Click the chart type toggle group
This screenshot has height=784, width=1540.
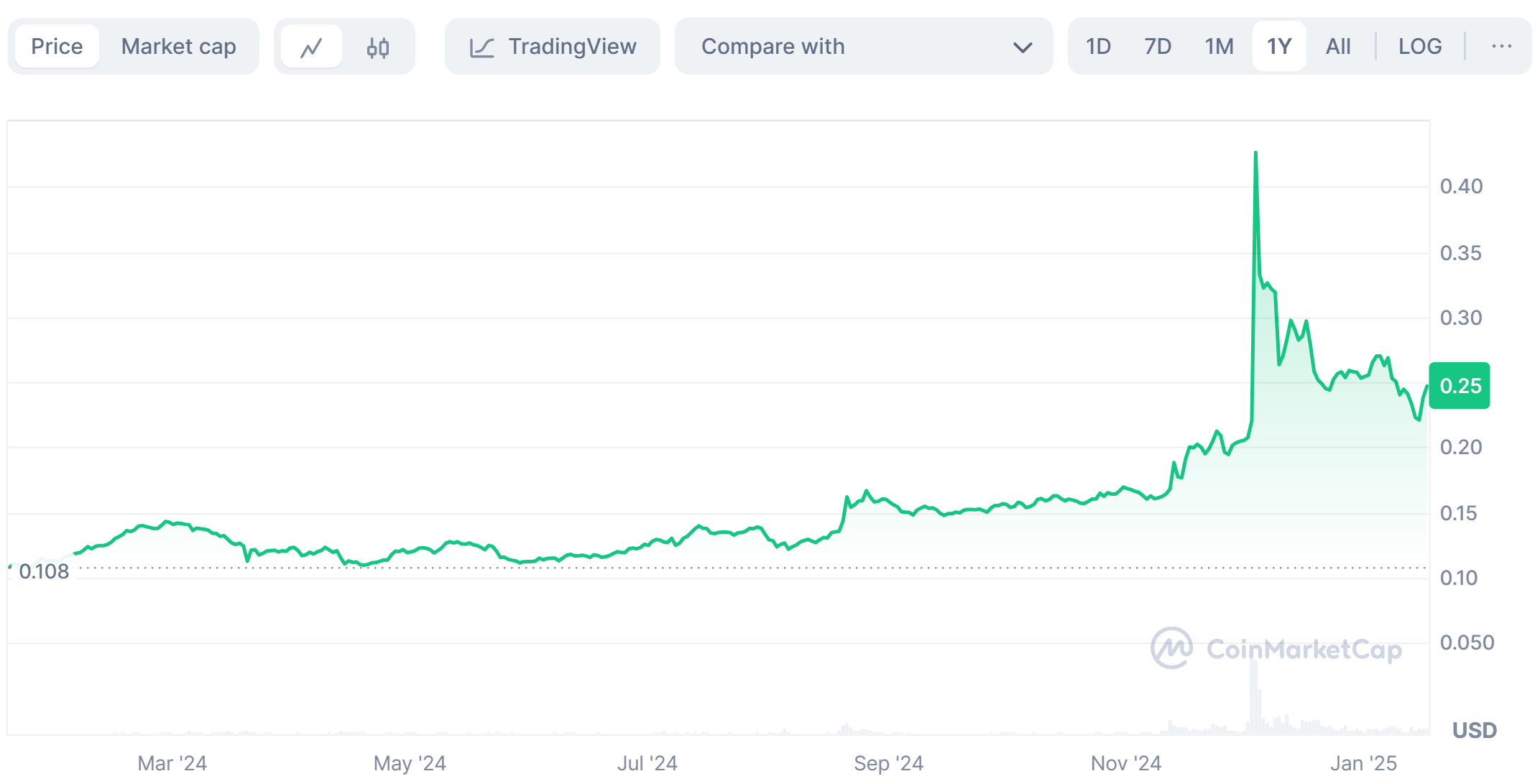(x=344, y=46)
